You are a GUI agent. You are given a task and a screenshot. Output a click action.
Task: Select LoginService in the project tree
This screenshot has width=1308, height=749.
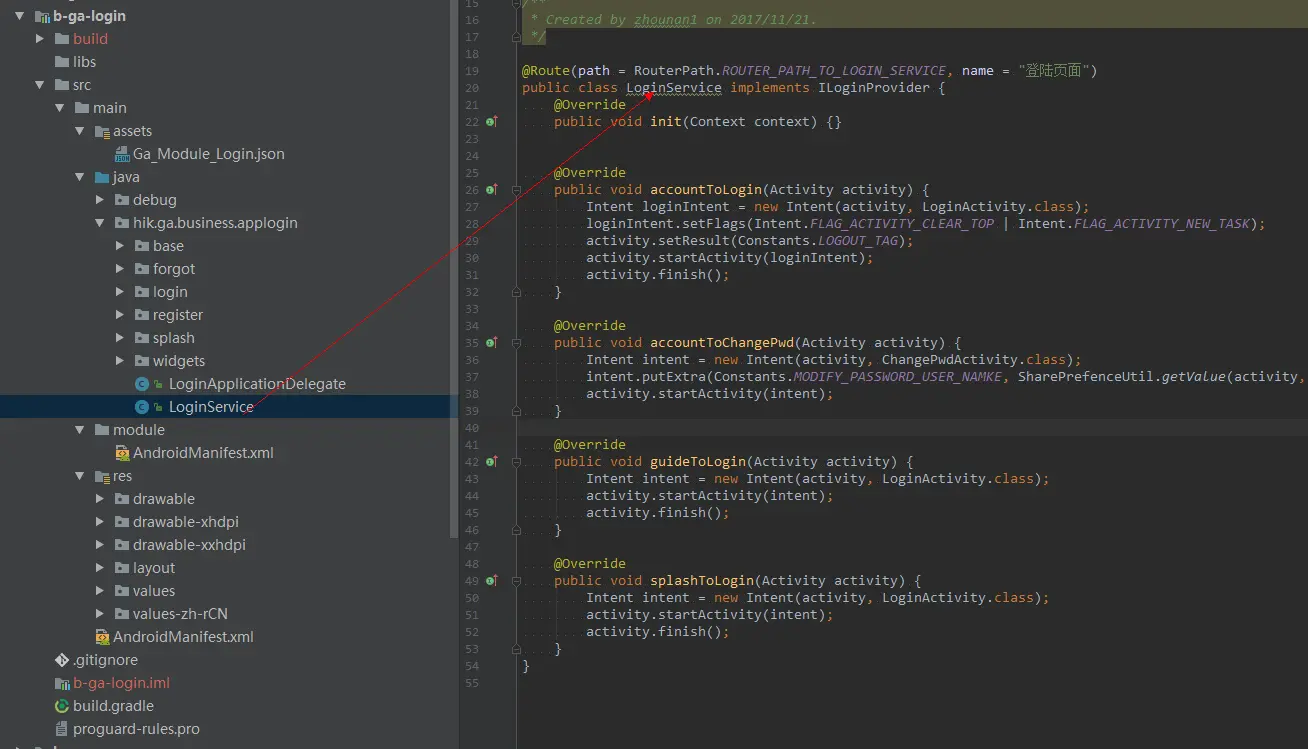click(x=211, y=407)
